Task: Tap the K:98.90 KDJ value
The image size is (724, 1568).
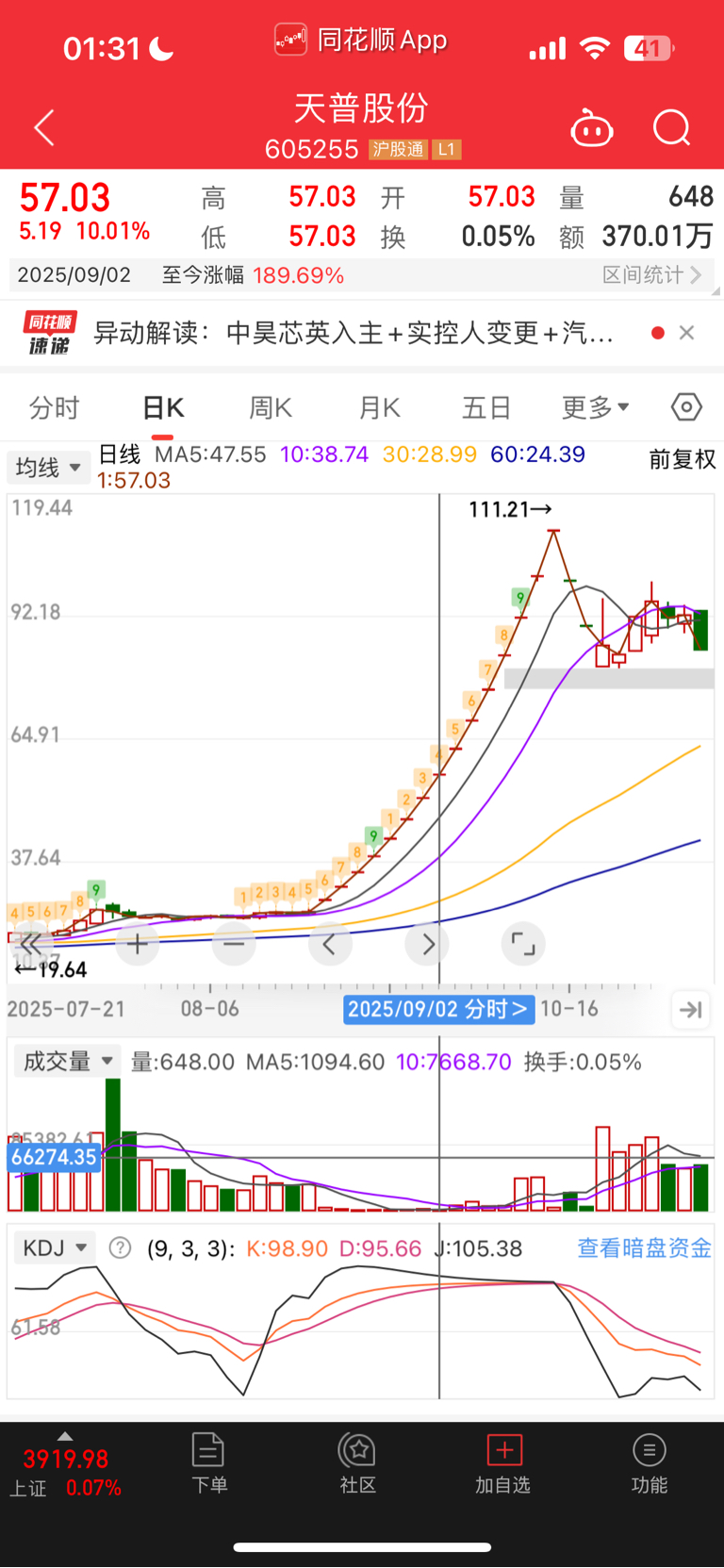Action: (287, 1248)
